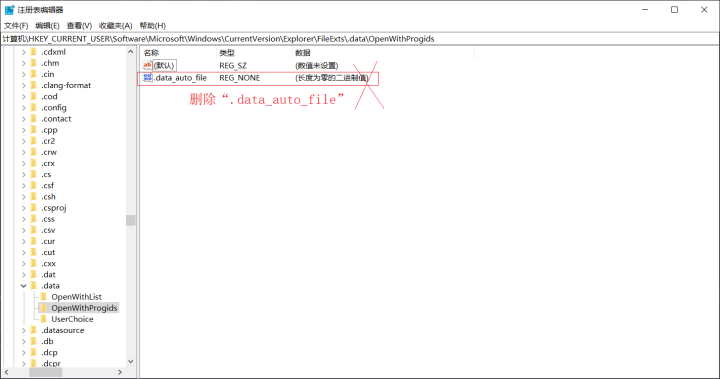Click the .cpp folder icon

pos(34,130)
